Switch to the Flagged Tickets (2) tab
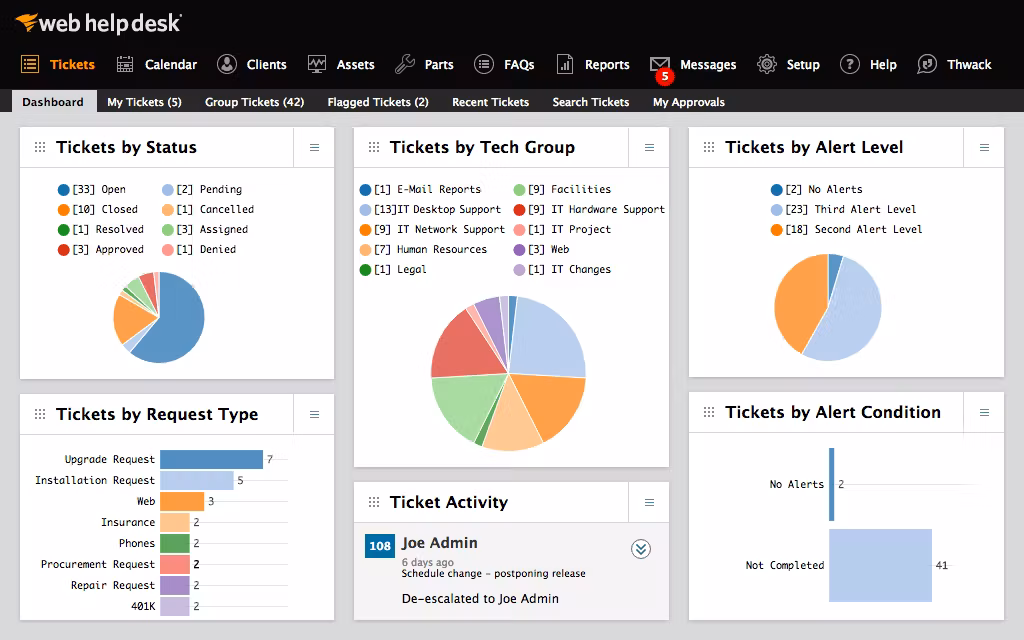The image size is (1024, 640). [x=378, y=102]
